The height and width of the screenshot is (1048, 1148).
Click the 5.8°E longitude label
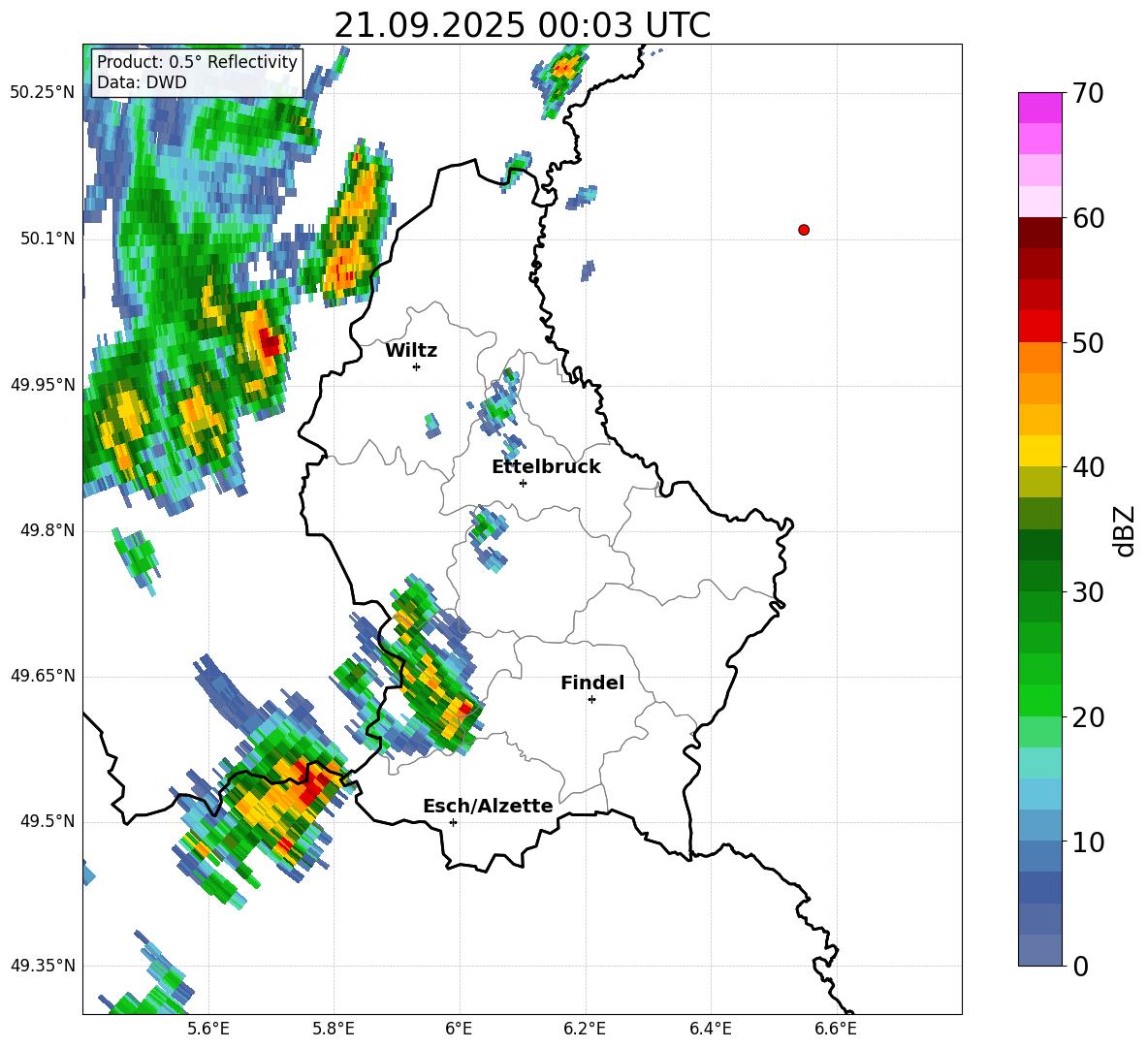click(x=334, y=1029)
